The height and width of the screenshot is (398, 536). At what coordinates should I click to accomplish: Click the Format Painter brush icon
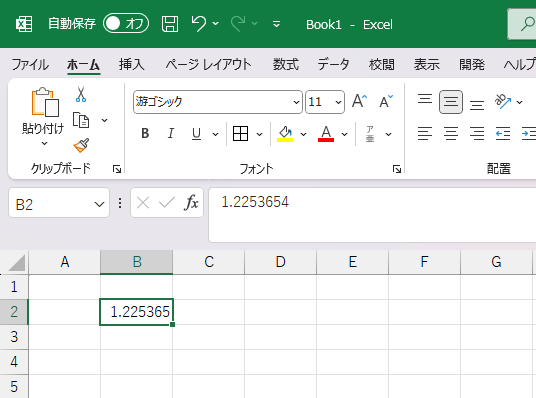81,145
